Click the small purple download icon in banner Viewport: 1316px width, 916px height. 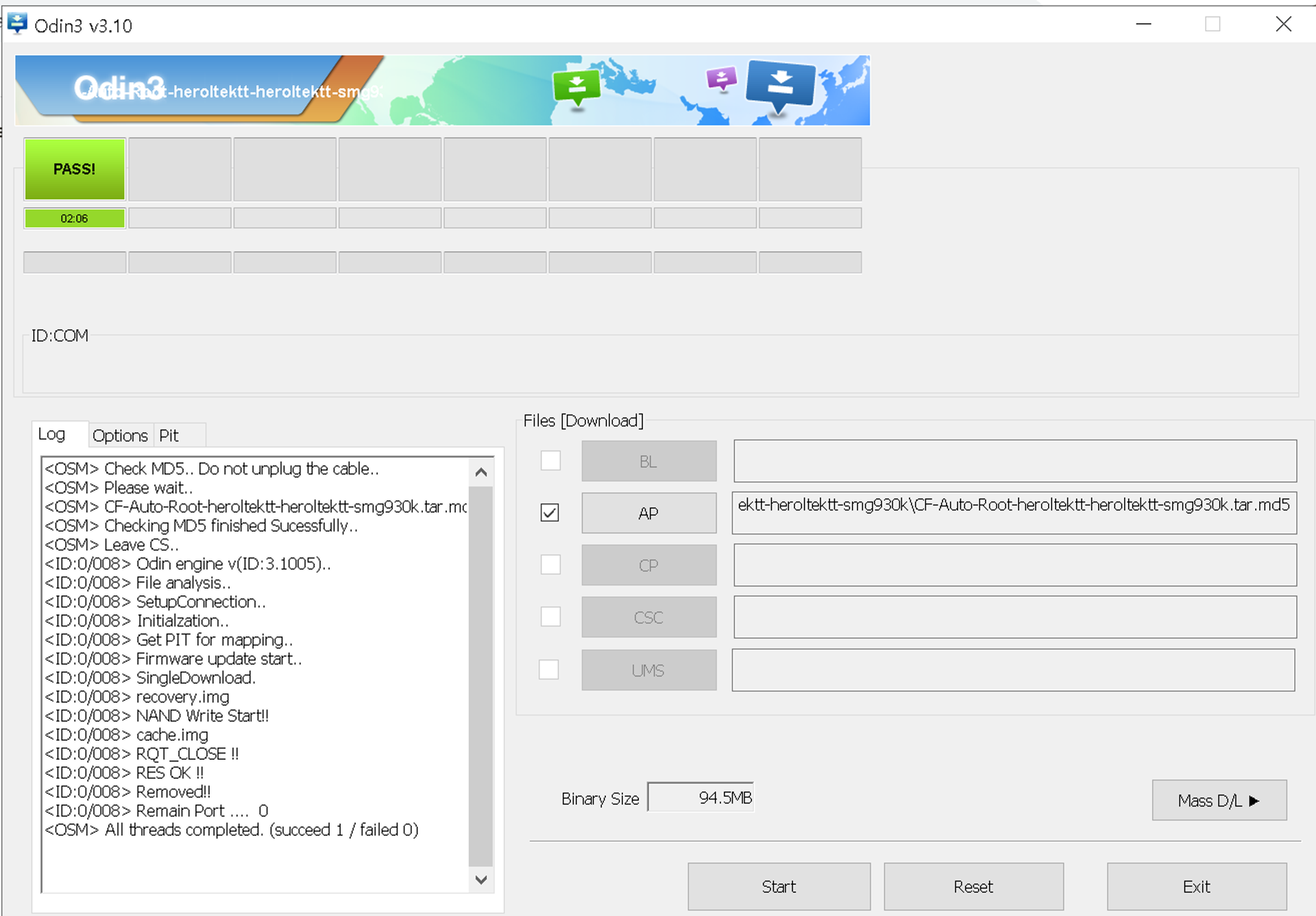pos(721,79)
